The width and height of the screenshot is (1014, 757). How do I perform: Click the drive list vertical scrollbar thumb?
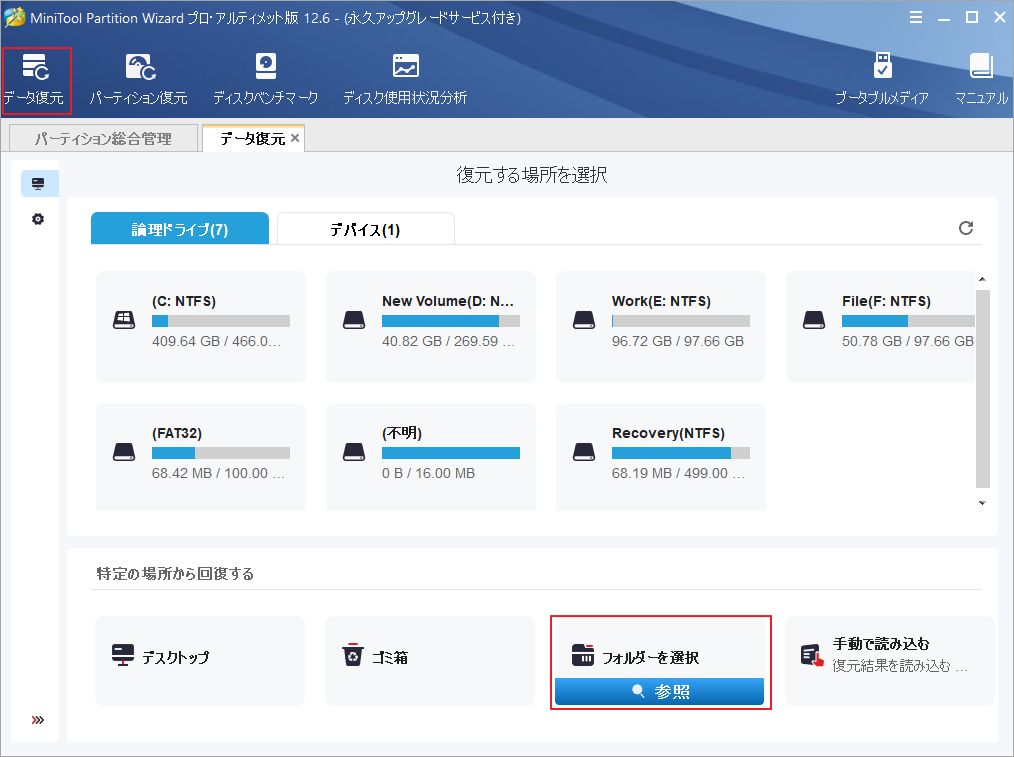(x=982, y=388)
